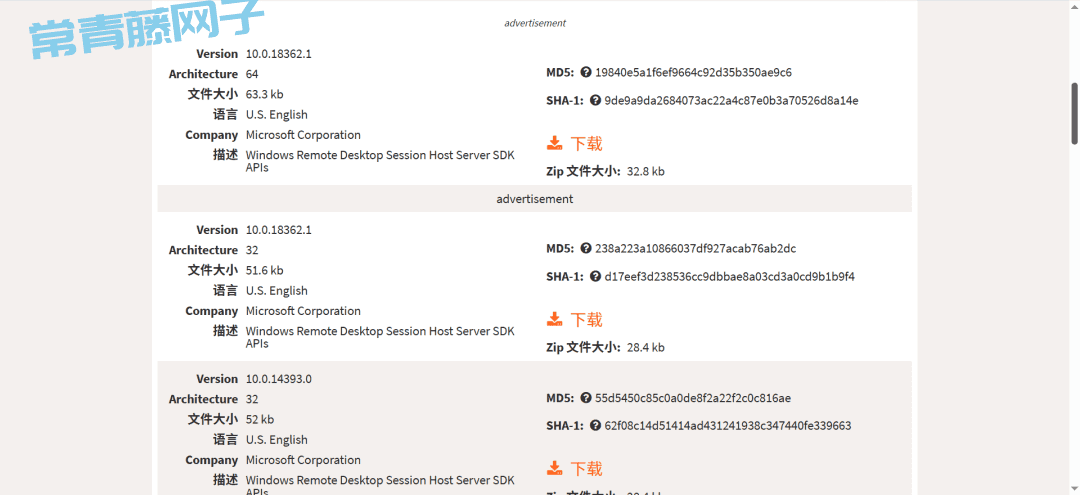Click the orange download icon for version 10.0.14393.0
This screenshot has height=495, width=1080.
pos(554,468)
